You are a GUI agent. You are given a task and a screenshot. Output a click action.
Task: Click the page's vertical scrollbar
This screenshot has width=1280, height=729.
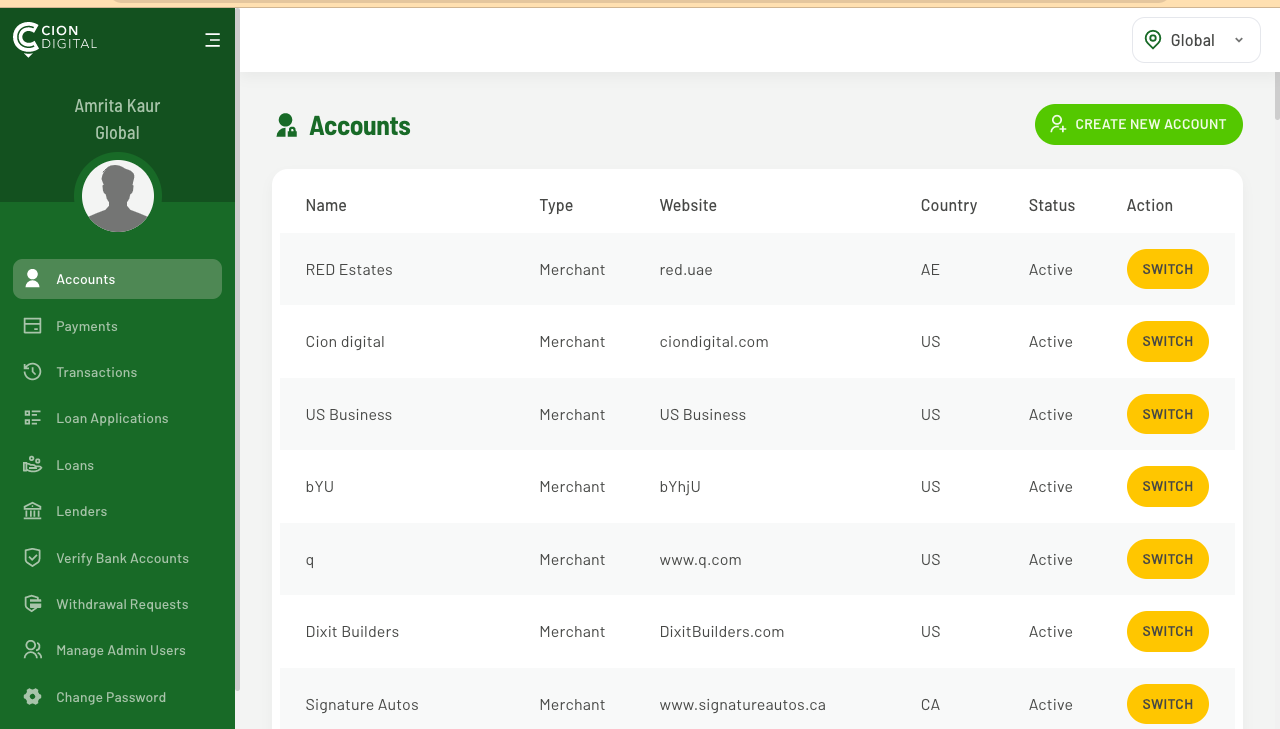point(1275,97)
